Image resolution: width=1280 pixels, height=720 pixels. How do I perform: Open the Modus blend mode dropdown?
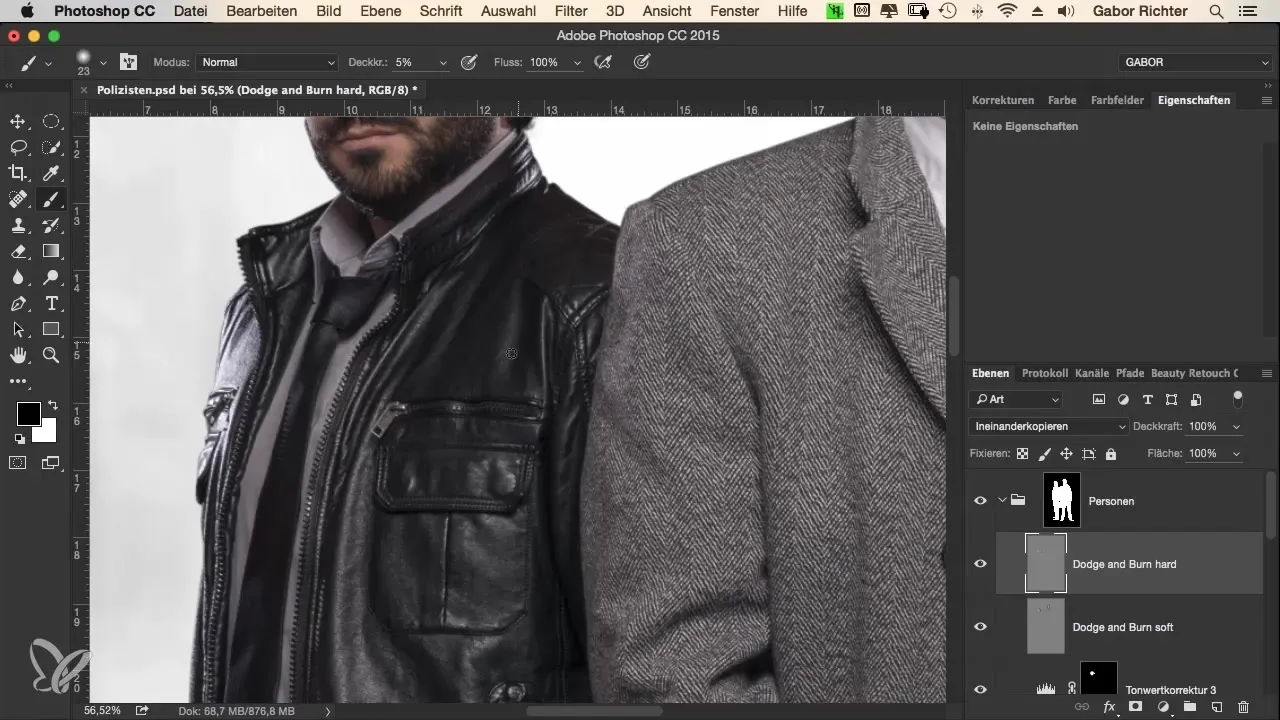click(267, 62)
